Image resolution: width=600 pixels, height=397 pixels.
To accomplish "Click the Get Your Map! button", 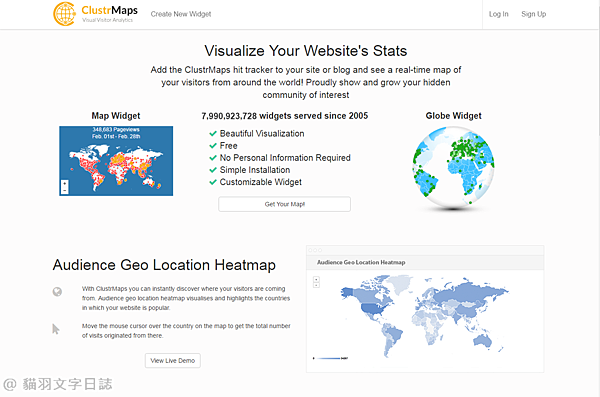I will click(284, 204).
